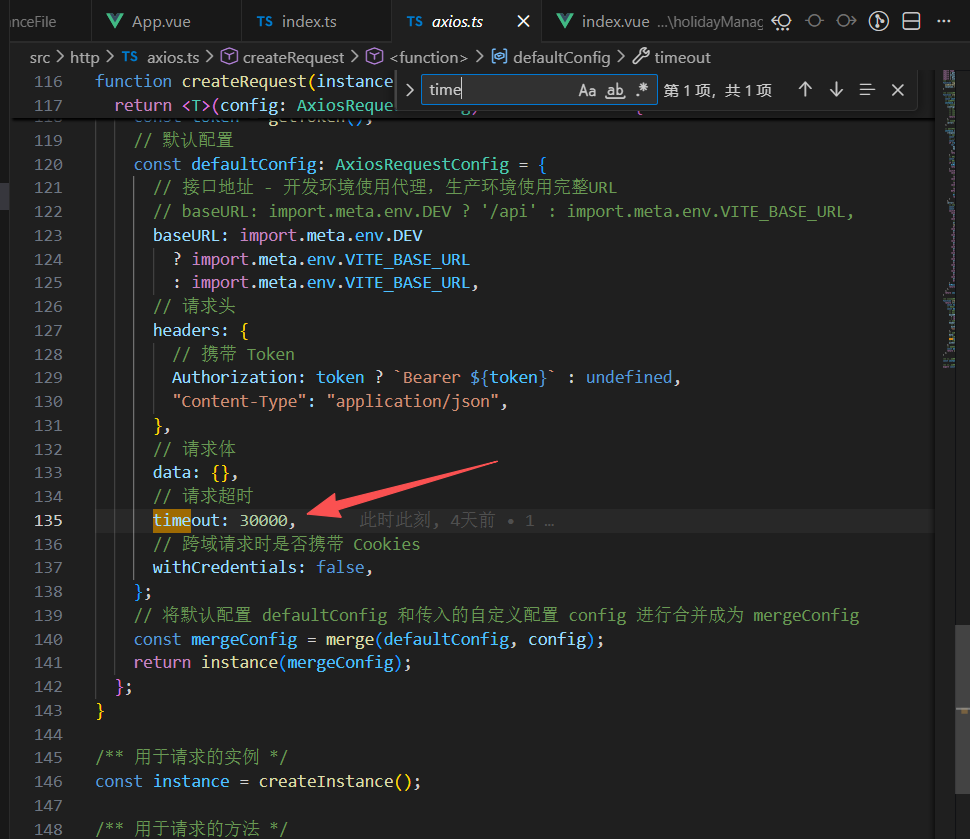This screenshot has height=839, width=970.
Task: Go to next match arrow
Action: [836, 90]
